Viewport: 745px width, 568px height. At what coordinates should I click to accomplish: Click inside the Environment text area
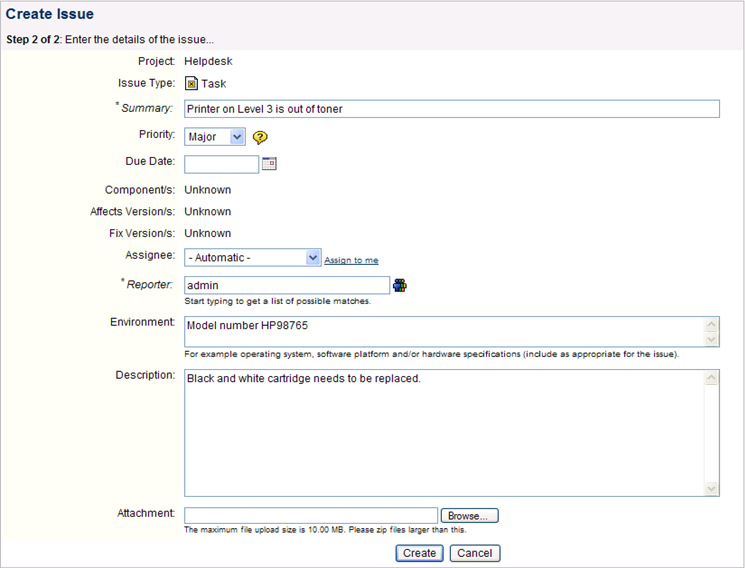pos(444,332)
